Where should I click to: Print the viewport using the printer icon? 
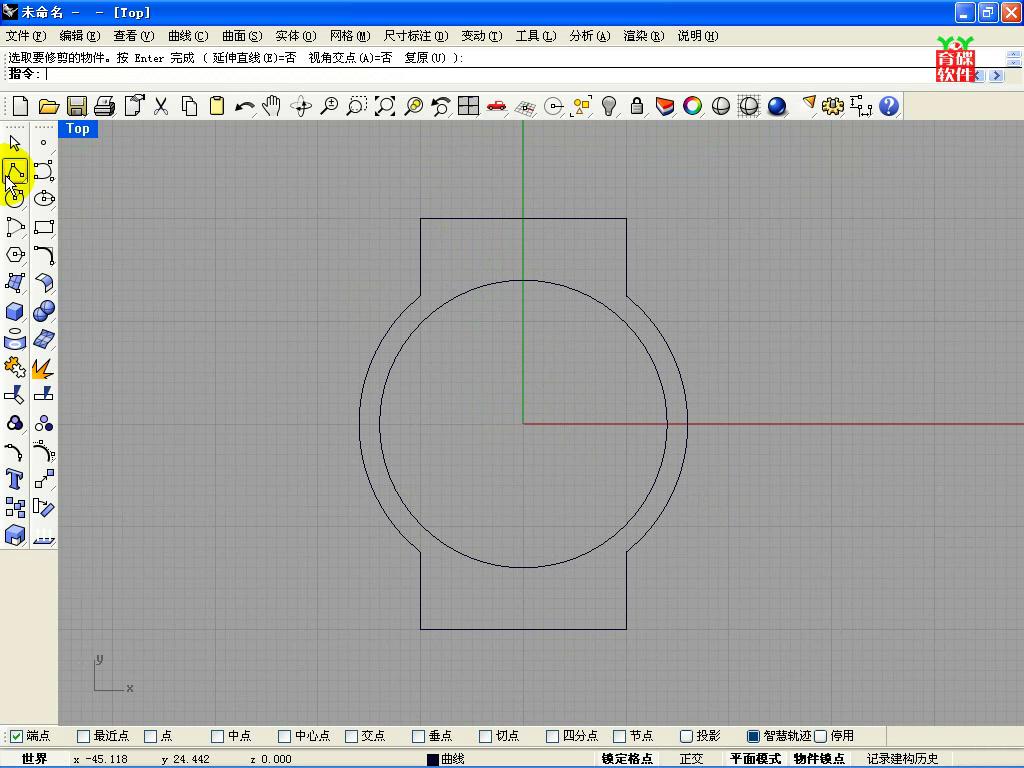(x=105, y=106)
